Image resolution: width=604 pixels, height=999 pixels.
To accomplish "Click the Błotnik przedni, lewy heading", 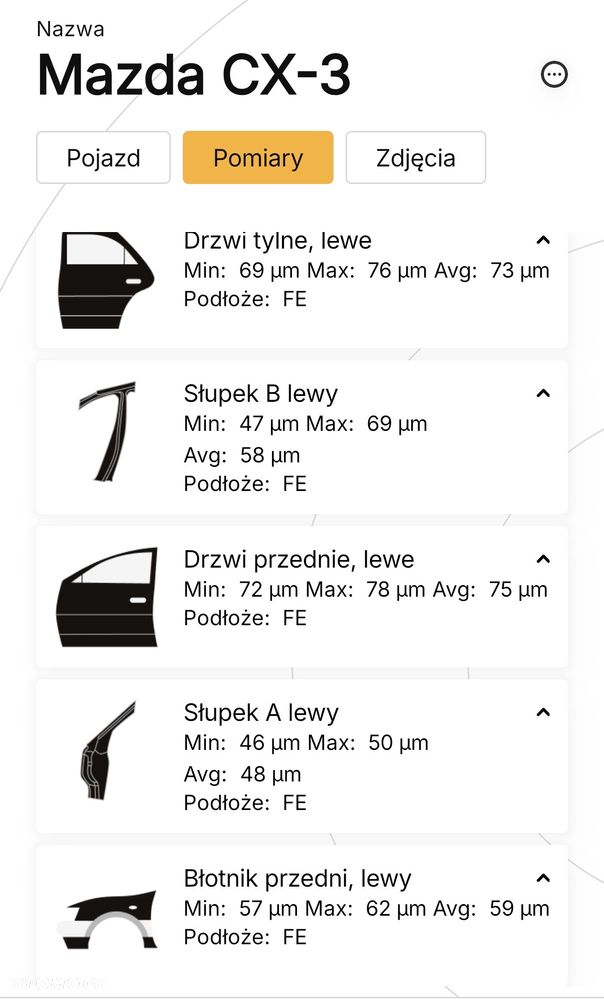I will click(298, 879).
